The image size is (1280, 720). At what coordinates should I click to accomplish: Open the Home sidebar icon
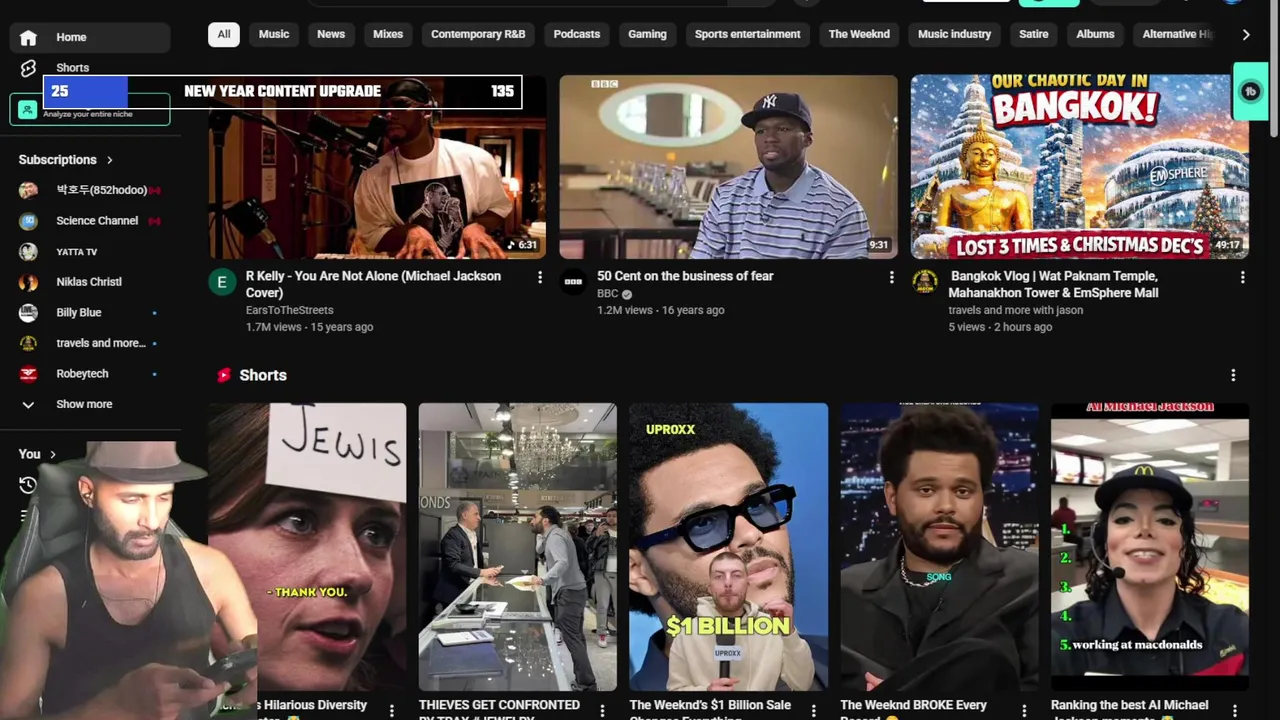coord(28,37)
